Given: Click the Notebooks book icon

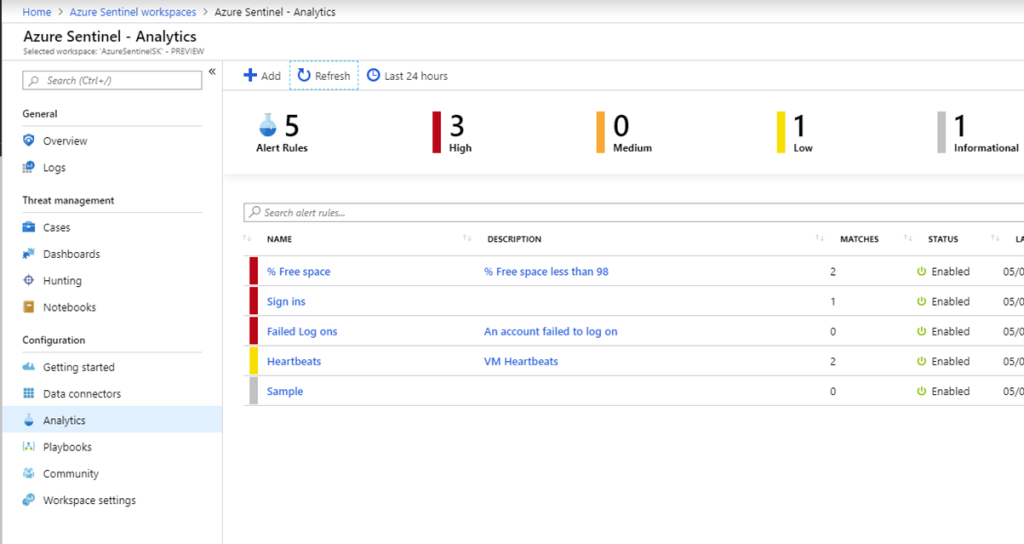Looking at the screenshot, I should pyautogui.click(x=28, y=307).
